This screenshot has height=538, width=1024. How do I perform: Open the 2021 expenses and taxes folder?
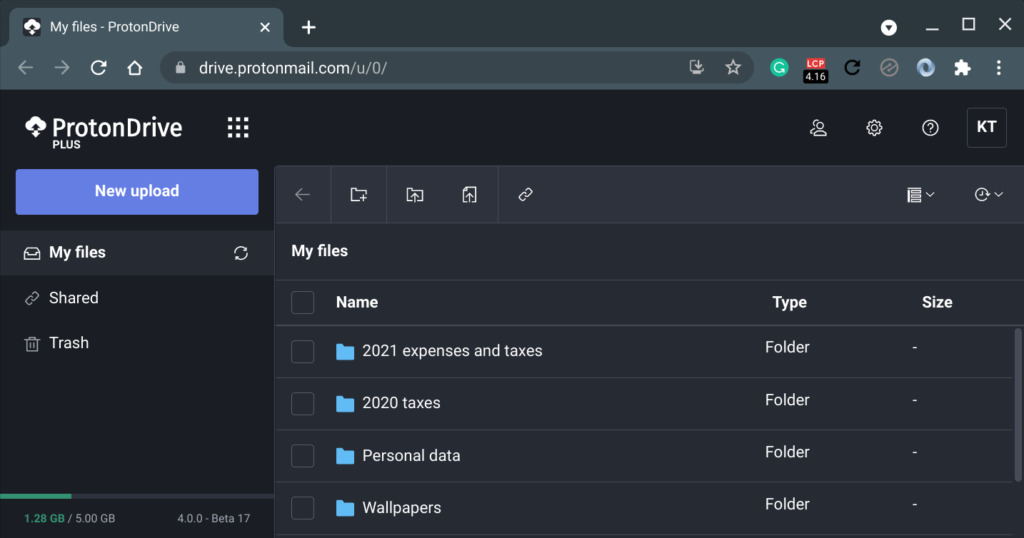(452, 351)
